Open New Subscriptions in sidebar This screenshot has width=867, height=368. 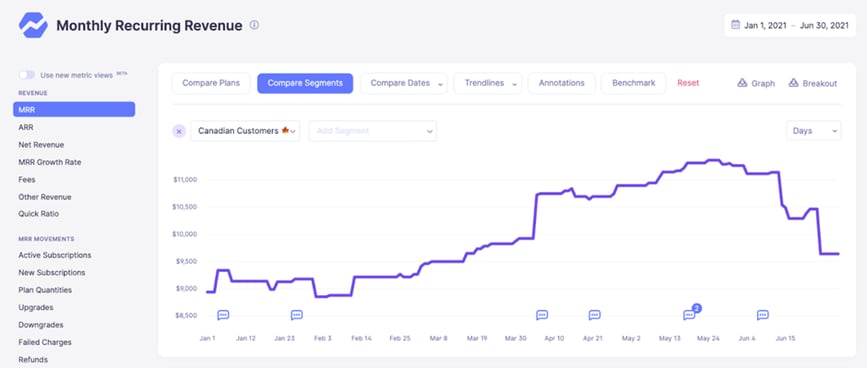pos(52,273)
